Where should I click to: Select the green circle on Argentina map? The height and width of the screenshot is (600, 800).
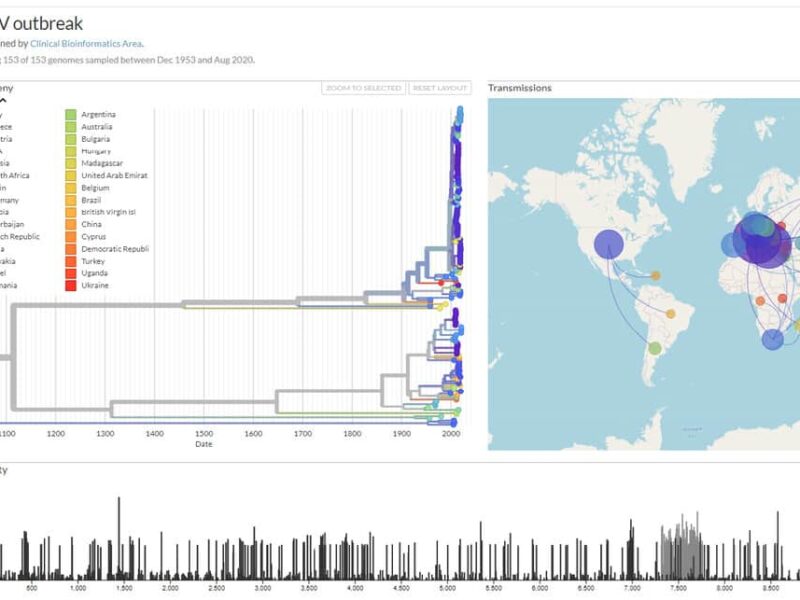click(x=654, y=348)
